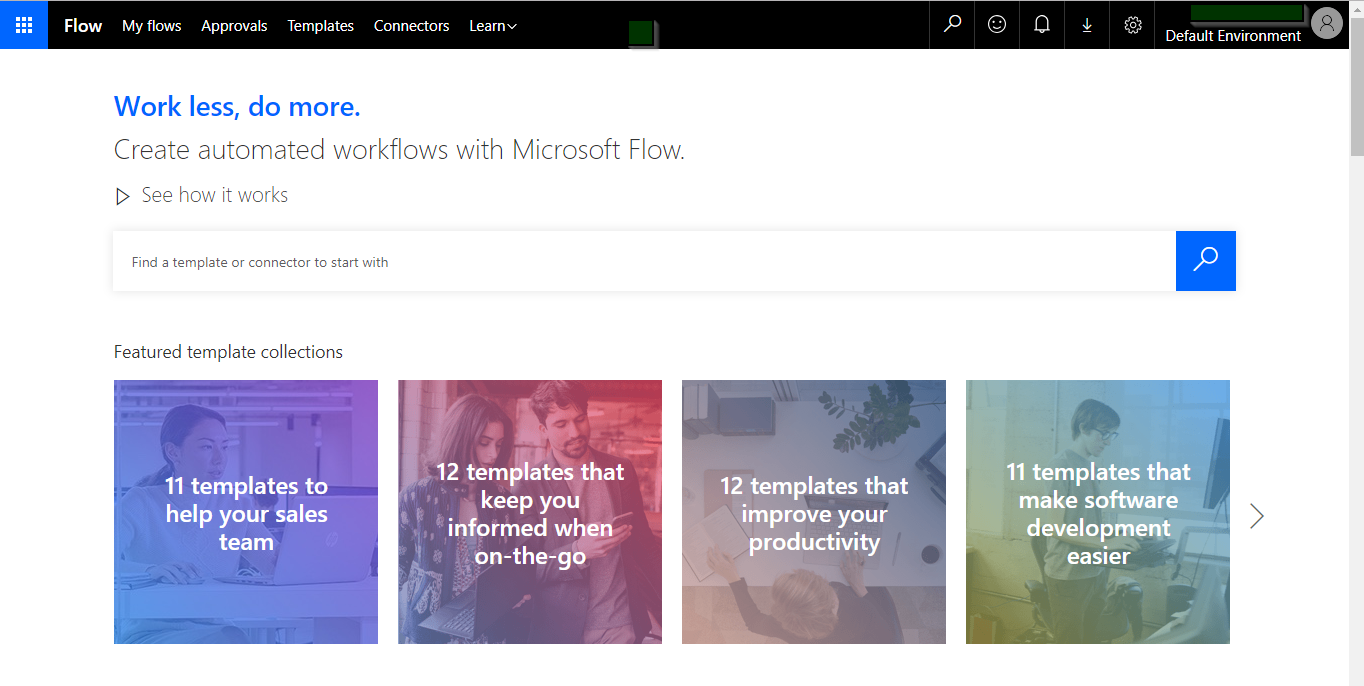1364x686 pixels.
Task: Click See how it works
Action: (215, 195)
